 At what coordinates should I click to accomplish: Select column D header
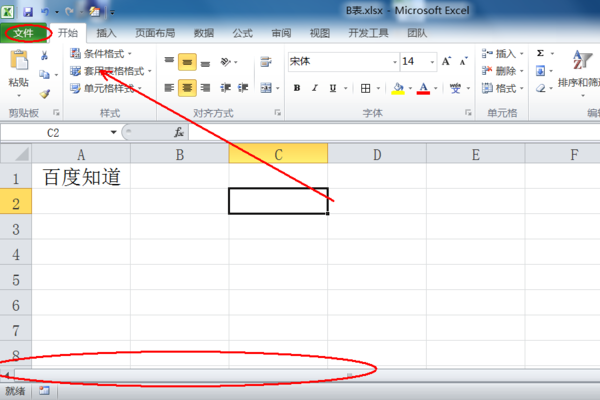click(x=377, y=154)
